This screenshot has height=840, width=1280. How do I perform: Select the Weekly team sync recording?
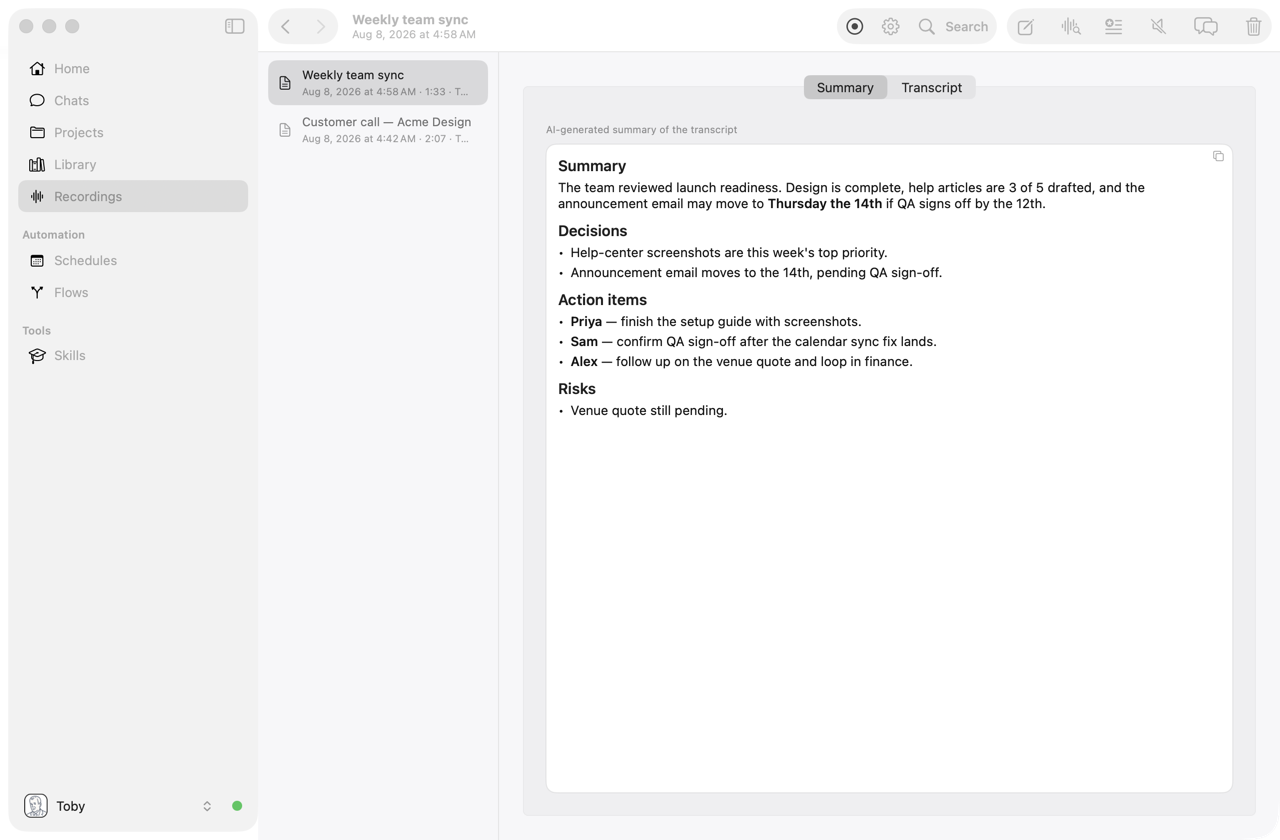coord(378,82)
